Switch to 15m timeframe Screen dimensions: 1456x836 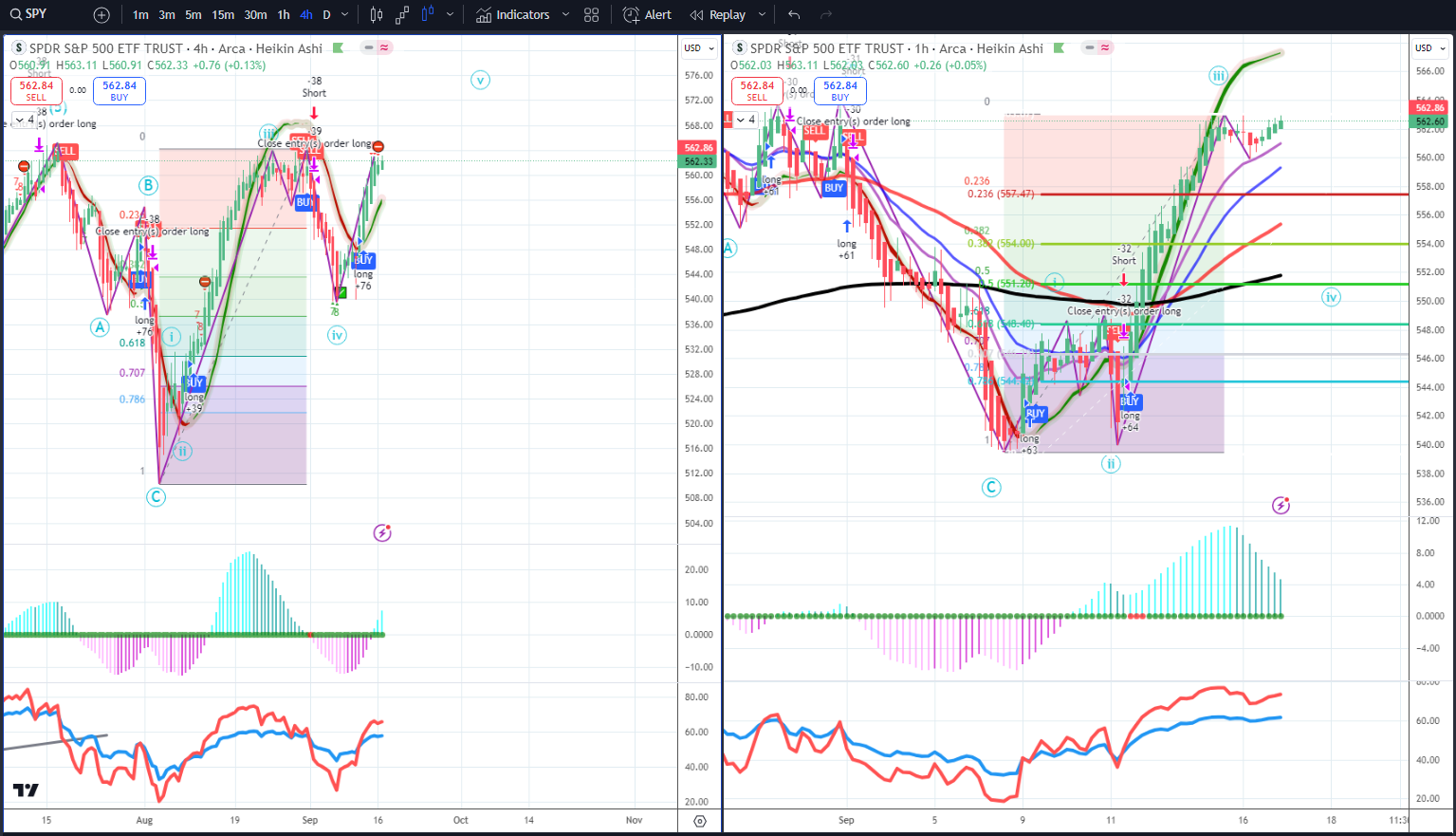point(223,15)
